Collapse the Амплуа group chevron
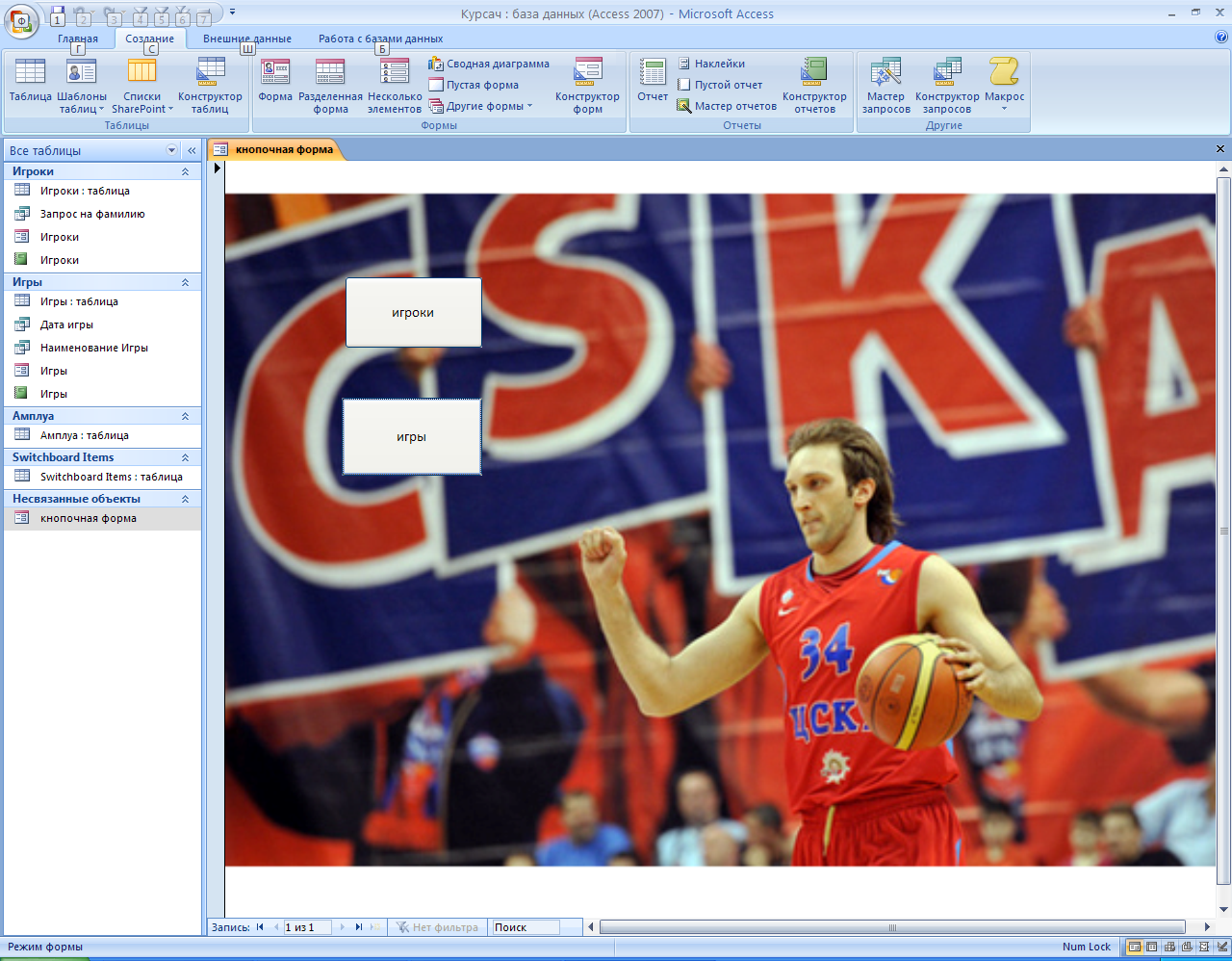Image resolution: width=1232 pixels, height=961 pixels. [x=185, y=416]
